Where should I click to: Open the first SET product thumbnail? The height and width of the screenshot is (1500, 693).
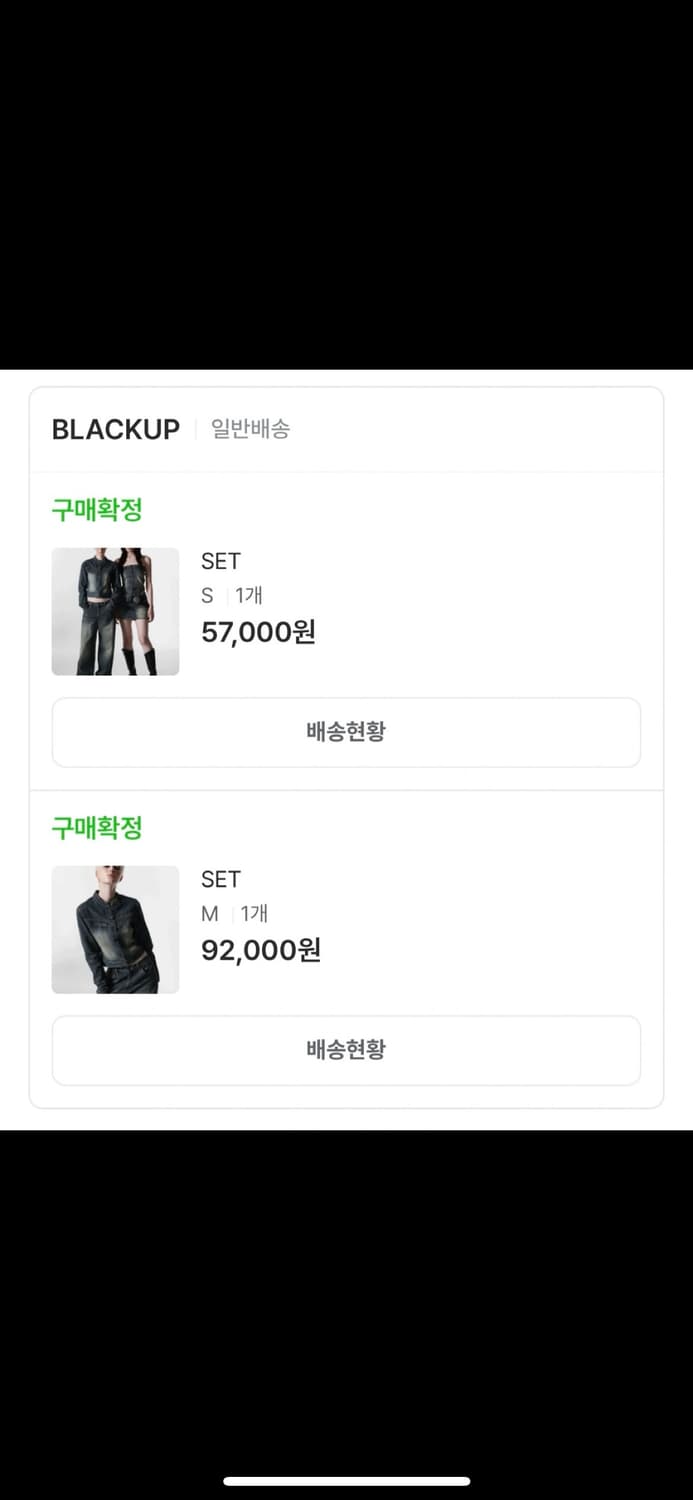[115, 611]
